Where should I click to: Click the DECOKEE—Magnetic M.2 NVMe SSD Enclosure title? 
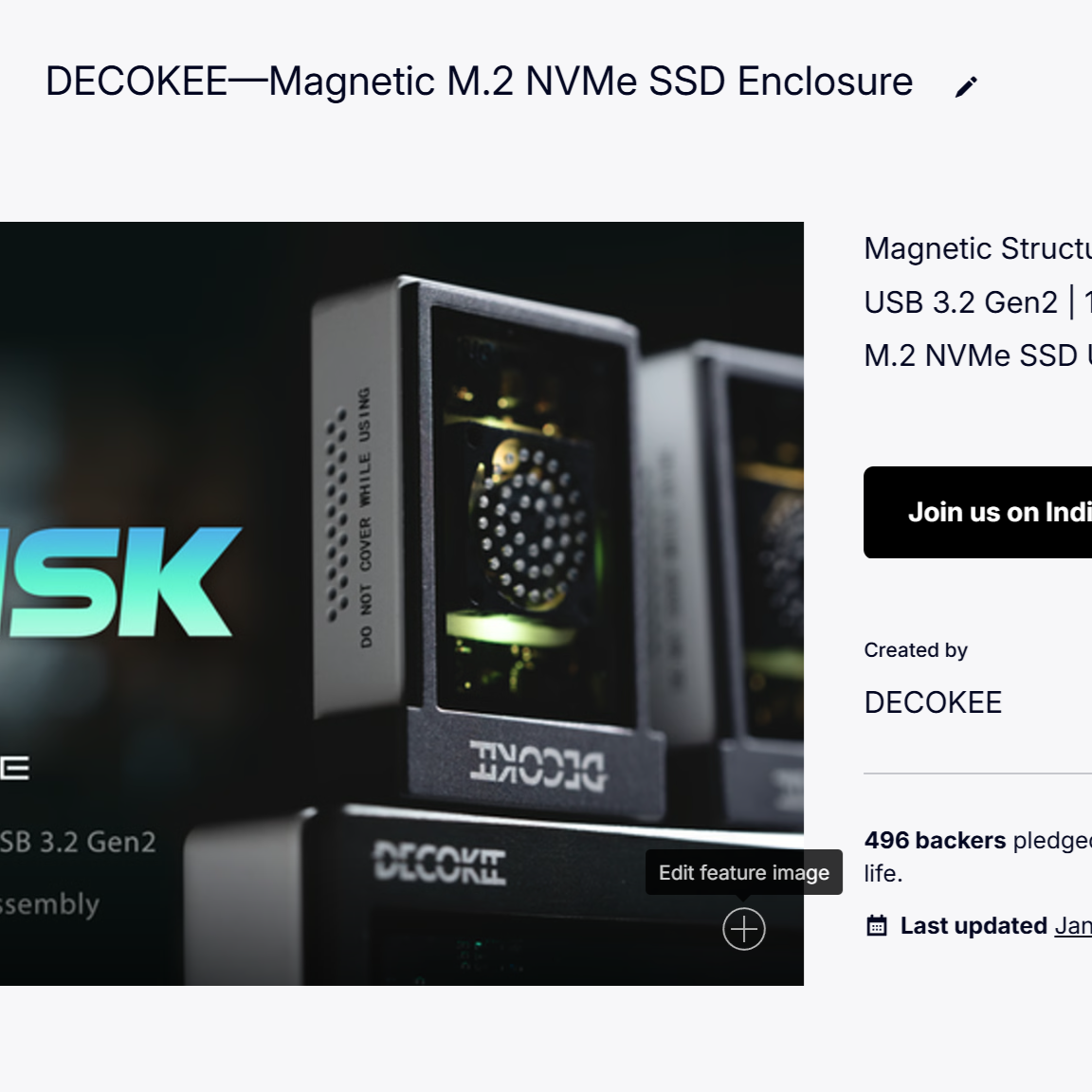point(479,82)
